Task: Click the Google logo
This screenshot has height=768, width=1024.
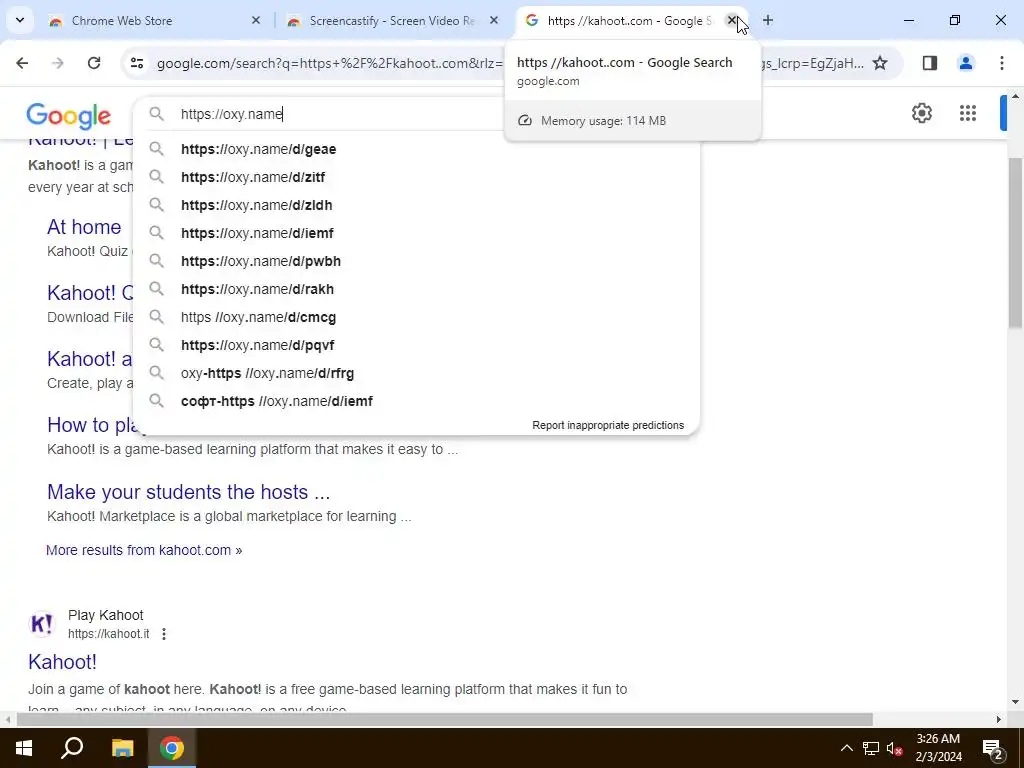Action: tap(69, 116)
